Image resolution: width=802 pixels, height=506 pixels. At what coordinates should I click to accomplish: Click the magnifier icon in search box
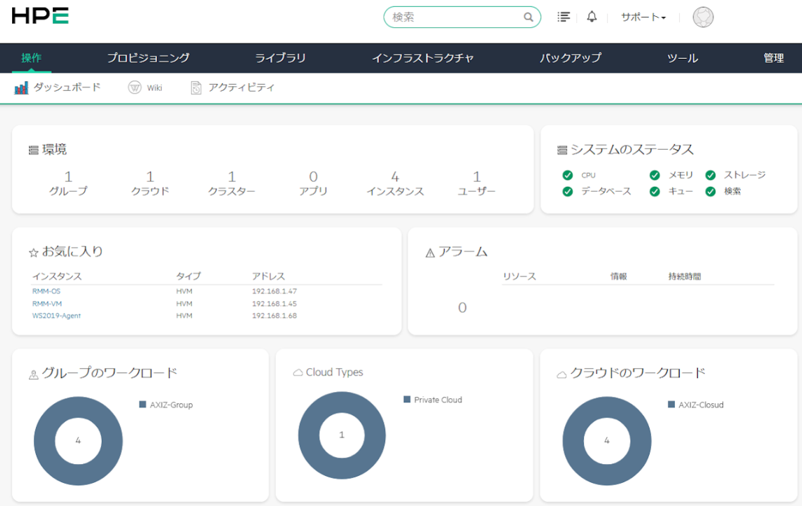[528, 17]
